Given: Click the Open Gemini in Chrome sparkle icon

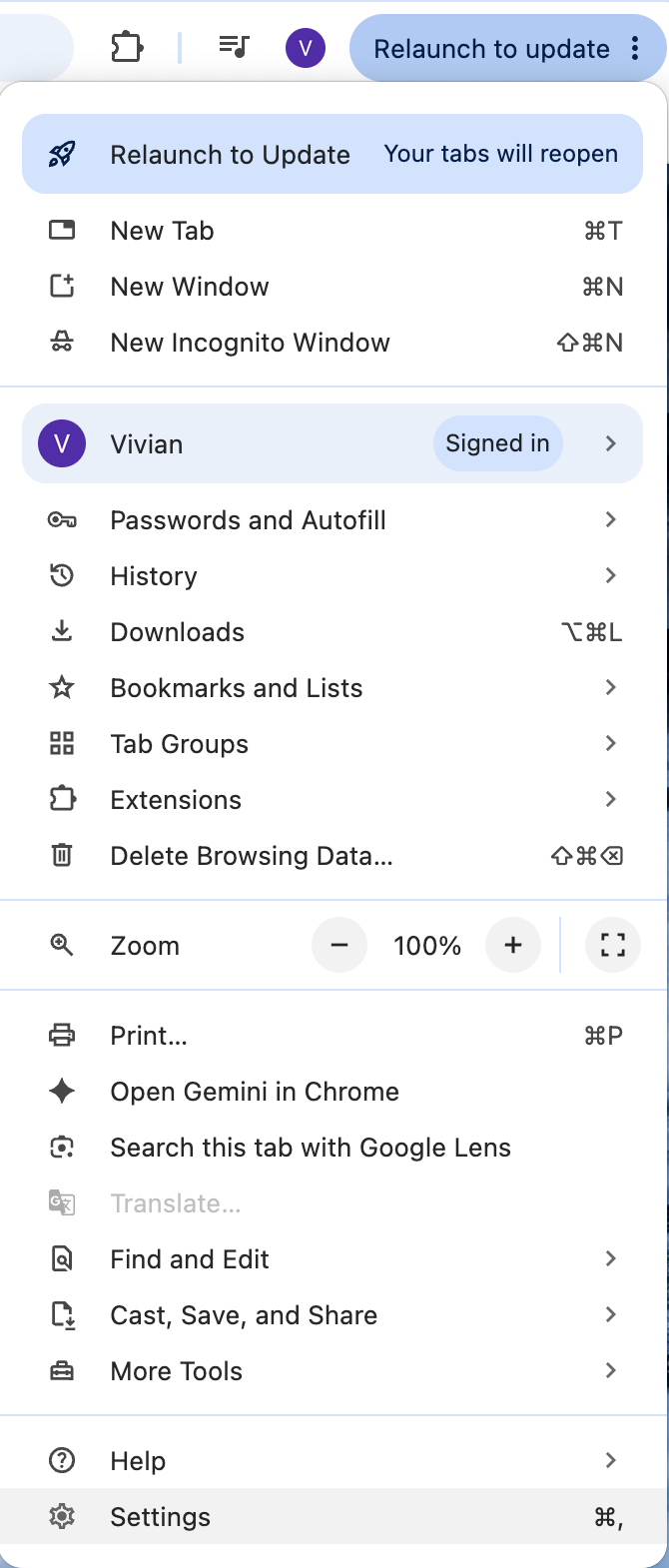Looking at the screenshot, I should (62, 1092).
